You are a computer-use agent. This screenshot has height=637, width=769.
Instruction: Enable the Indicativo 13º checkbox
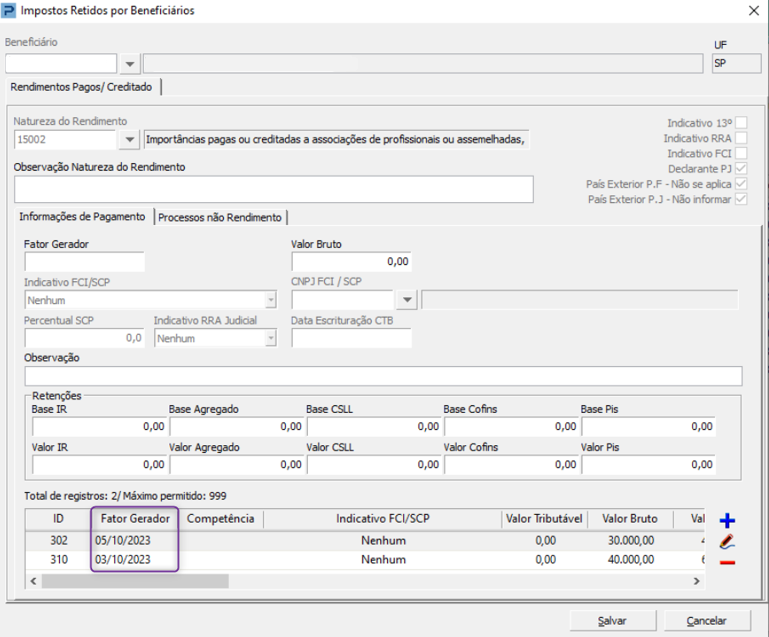[x=741, y=123]
